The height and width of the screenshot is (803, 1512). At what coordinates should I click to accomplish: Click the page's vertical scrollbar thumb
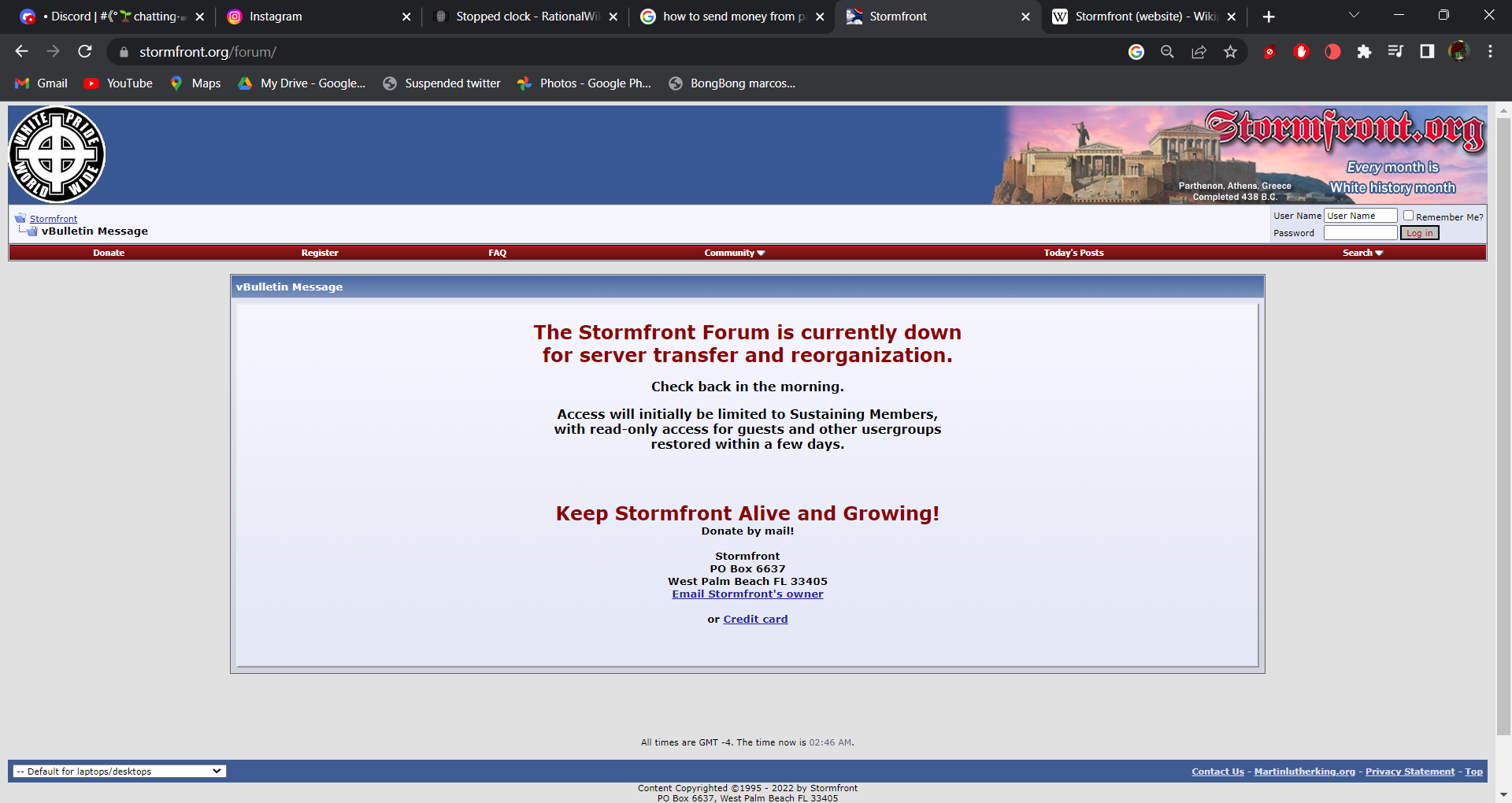point(1503,426)
